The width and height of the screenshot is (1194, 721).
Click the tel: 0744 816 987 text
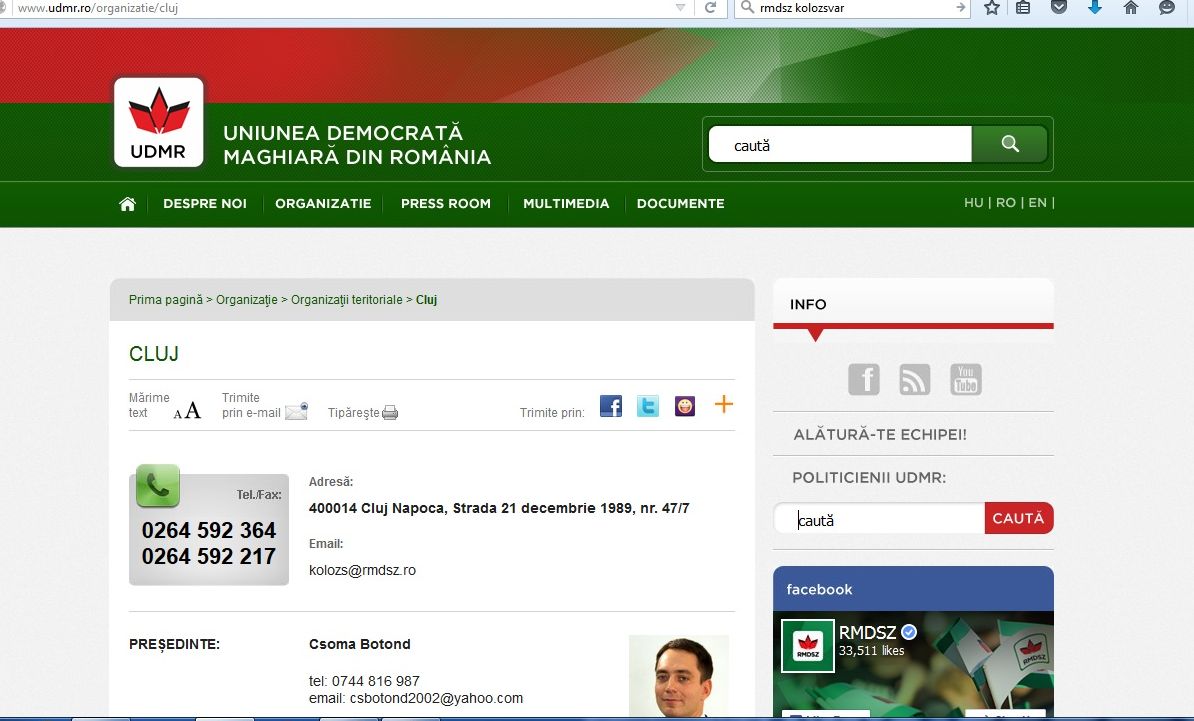point(364,681)
